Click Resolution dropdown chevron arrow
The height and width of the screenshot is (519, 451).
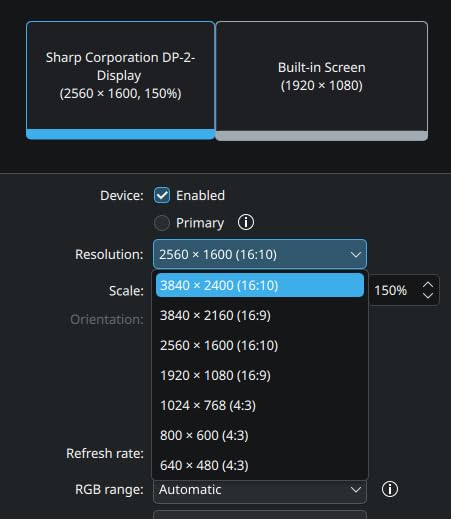coord(356,255)
